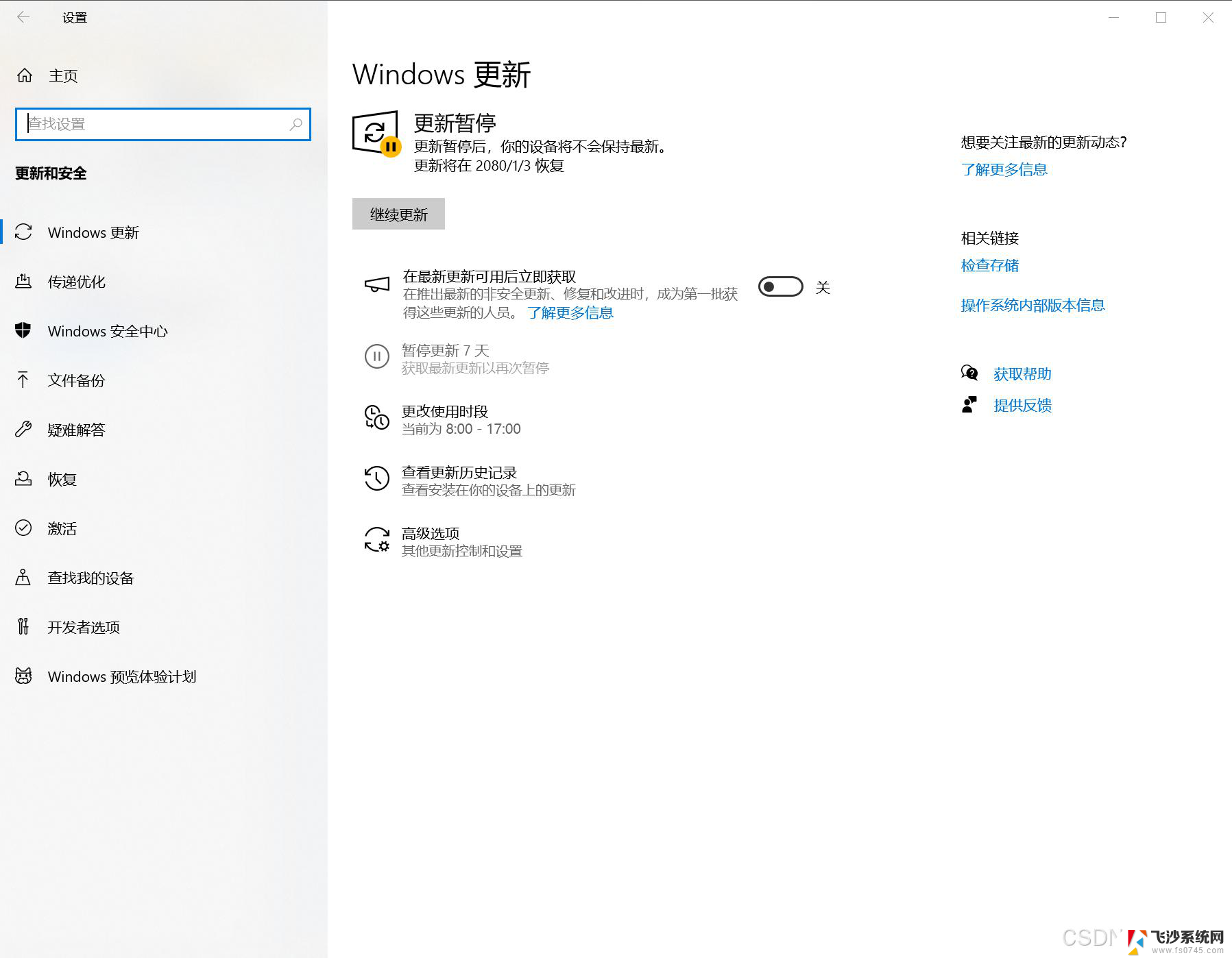Click the Activation checkmark circle icon
Screen dimensions: 1232x958
click(x=23, y=528)
